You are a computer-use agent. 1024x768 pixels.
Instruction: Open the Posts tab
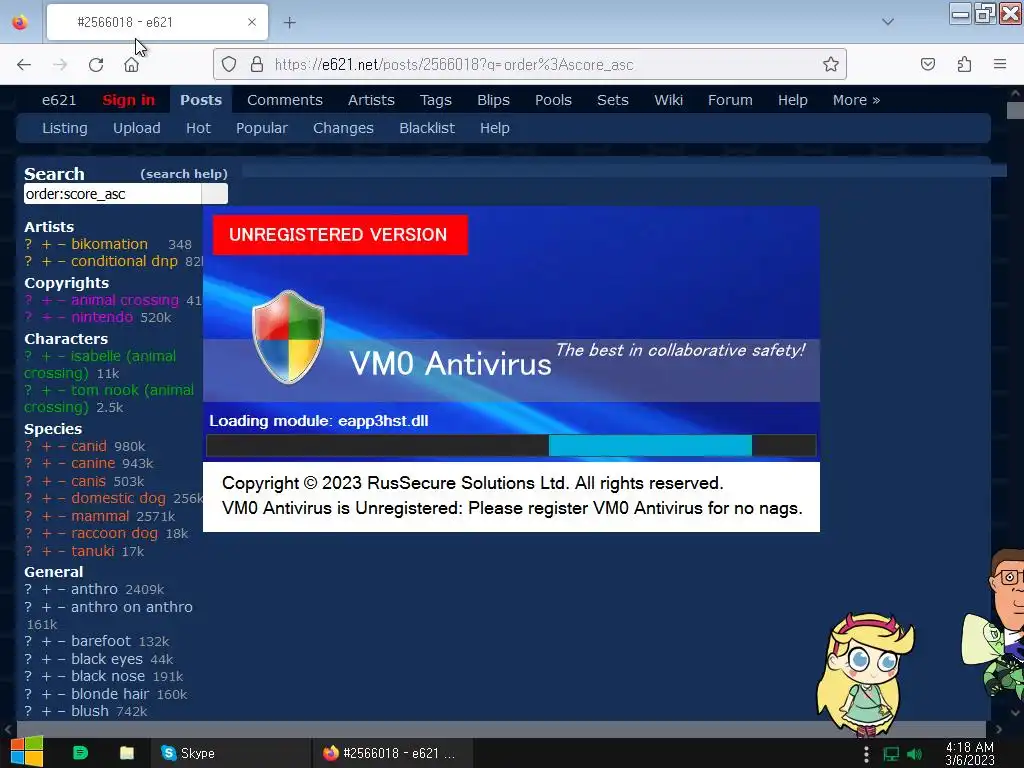201,100
